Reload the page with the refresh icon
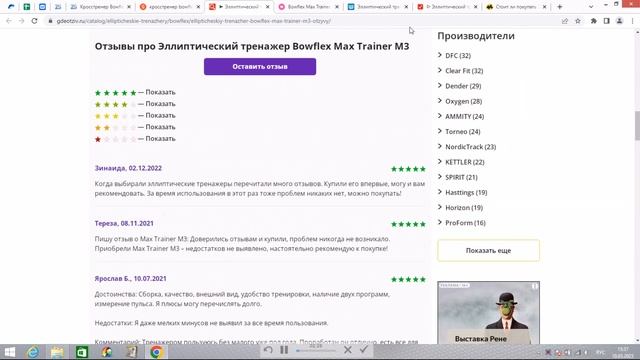 coord(34,21)
